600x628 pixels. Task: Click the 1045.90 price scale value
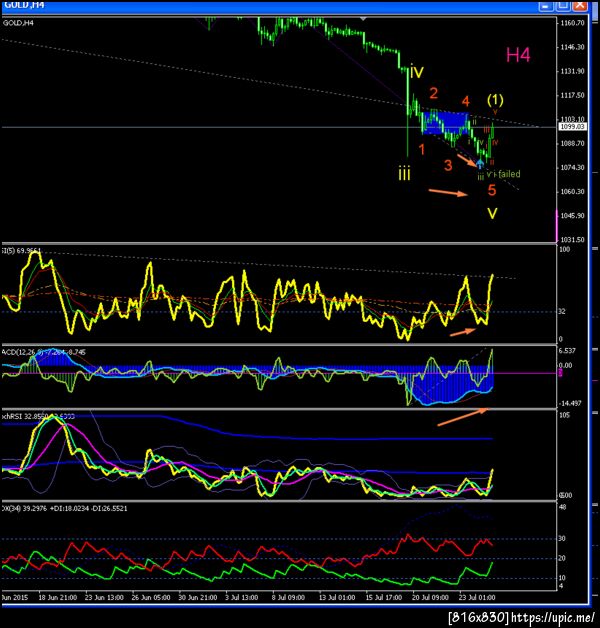click(x=572, y=215)
